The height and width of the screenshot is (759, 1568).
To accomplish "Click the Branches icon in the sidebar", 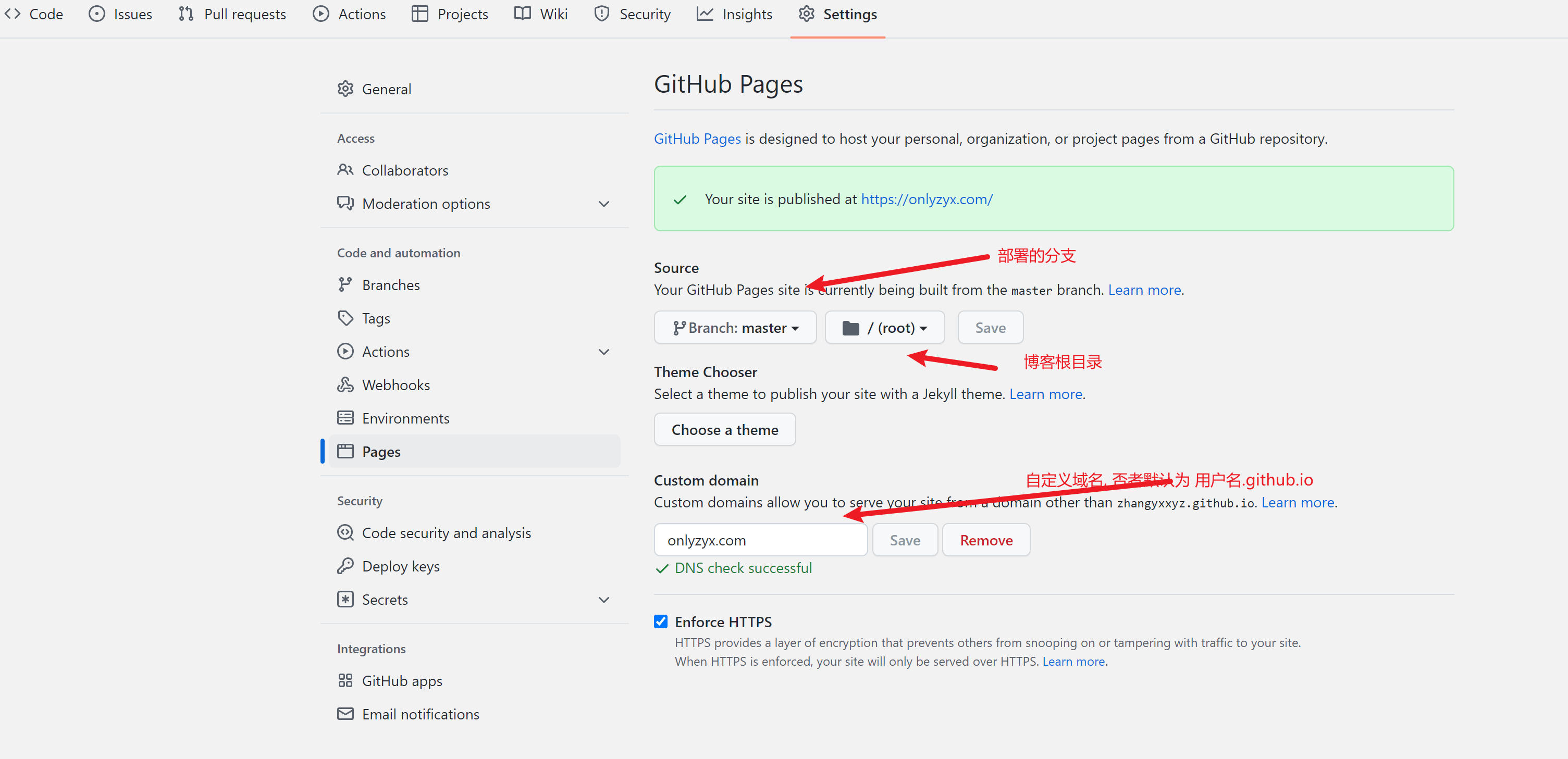I will click(345, 284).
